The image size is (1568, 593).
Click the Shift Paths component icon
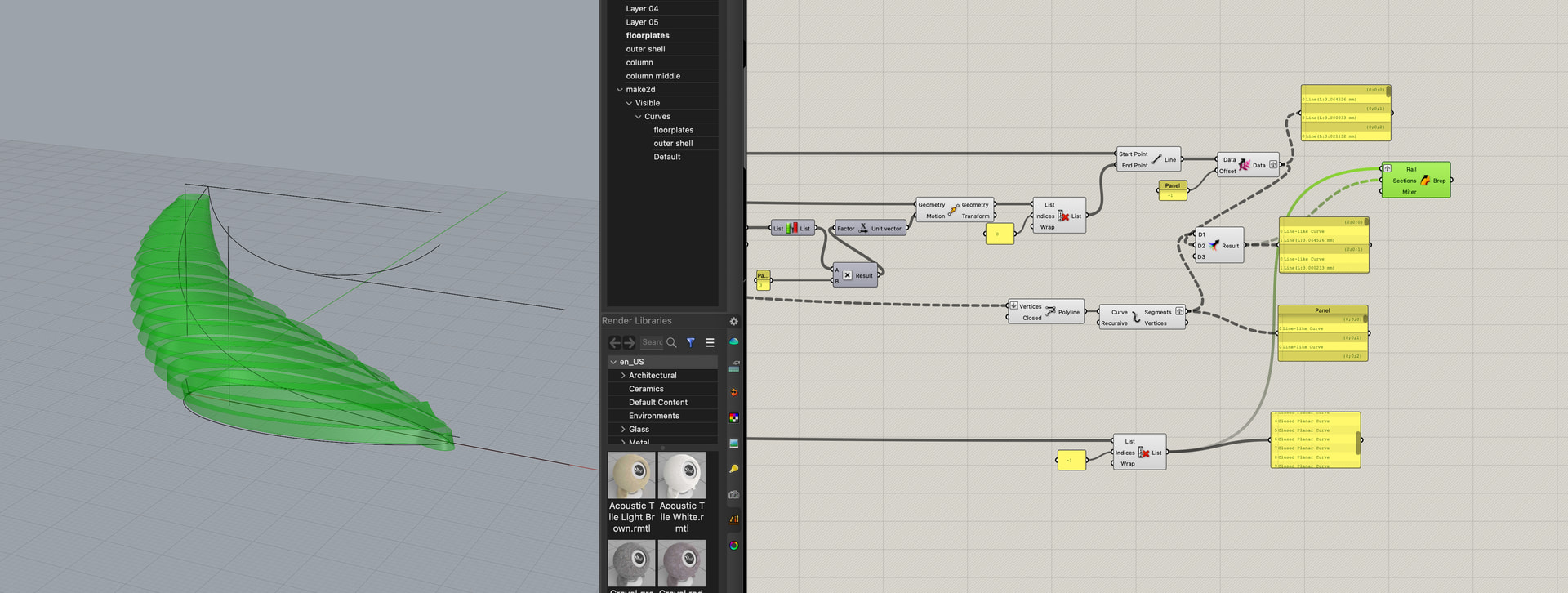click(1245, 165)
